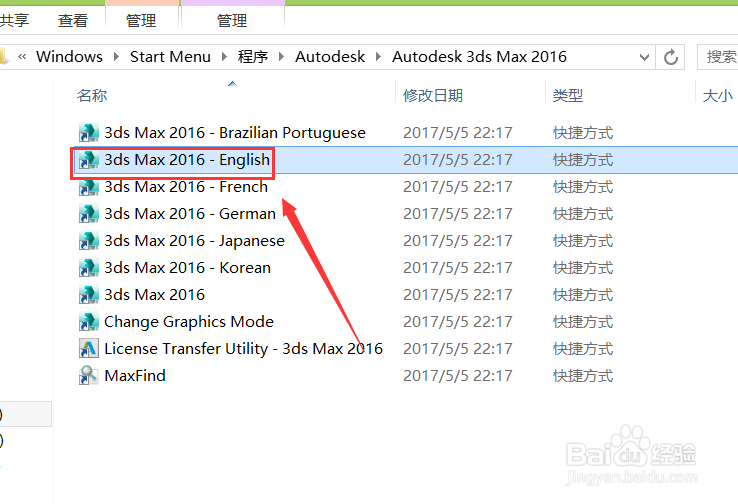Viewport: 738px width, 504px height.
Task: Click the 3ds Max 2016 - German shortcut icon
Action: tap(88, 214)
